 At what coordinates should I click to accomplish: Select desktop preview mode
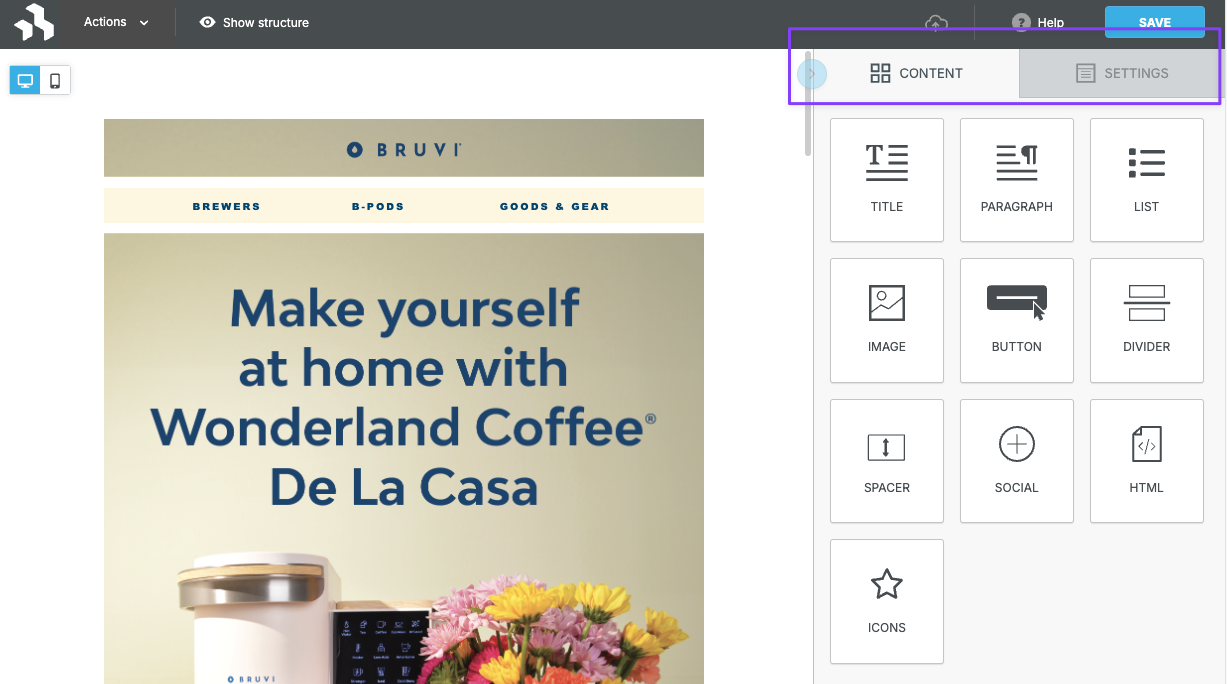coord(24,80)
